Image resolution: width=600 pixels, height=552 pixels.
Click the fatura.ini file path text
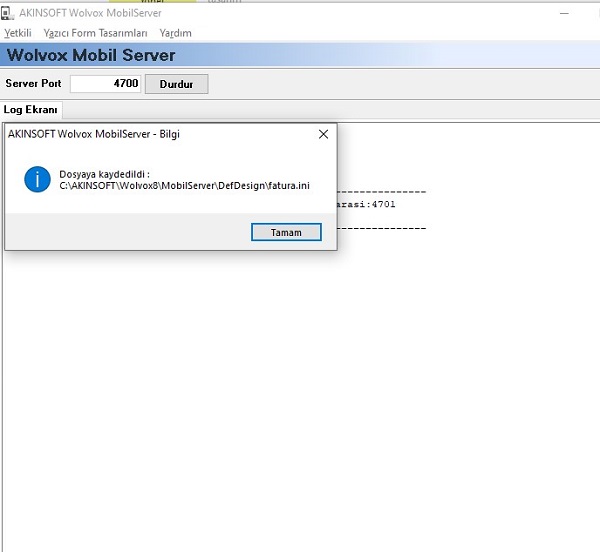[x=184, y=186]
